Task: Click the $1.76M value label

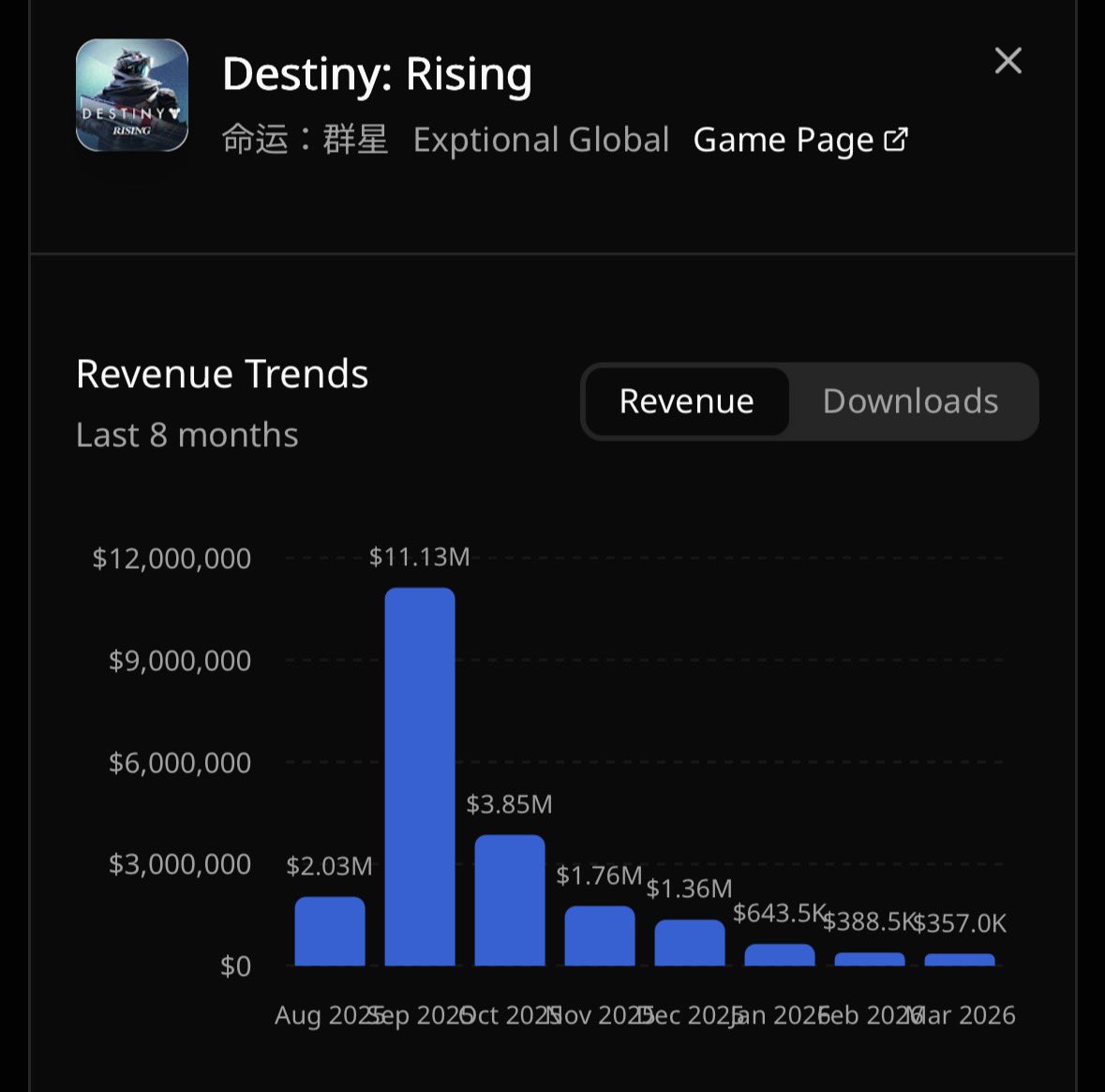Action: click(x=600, y=875)
